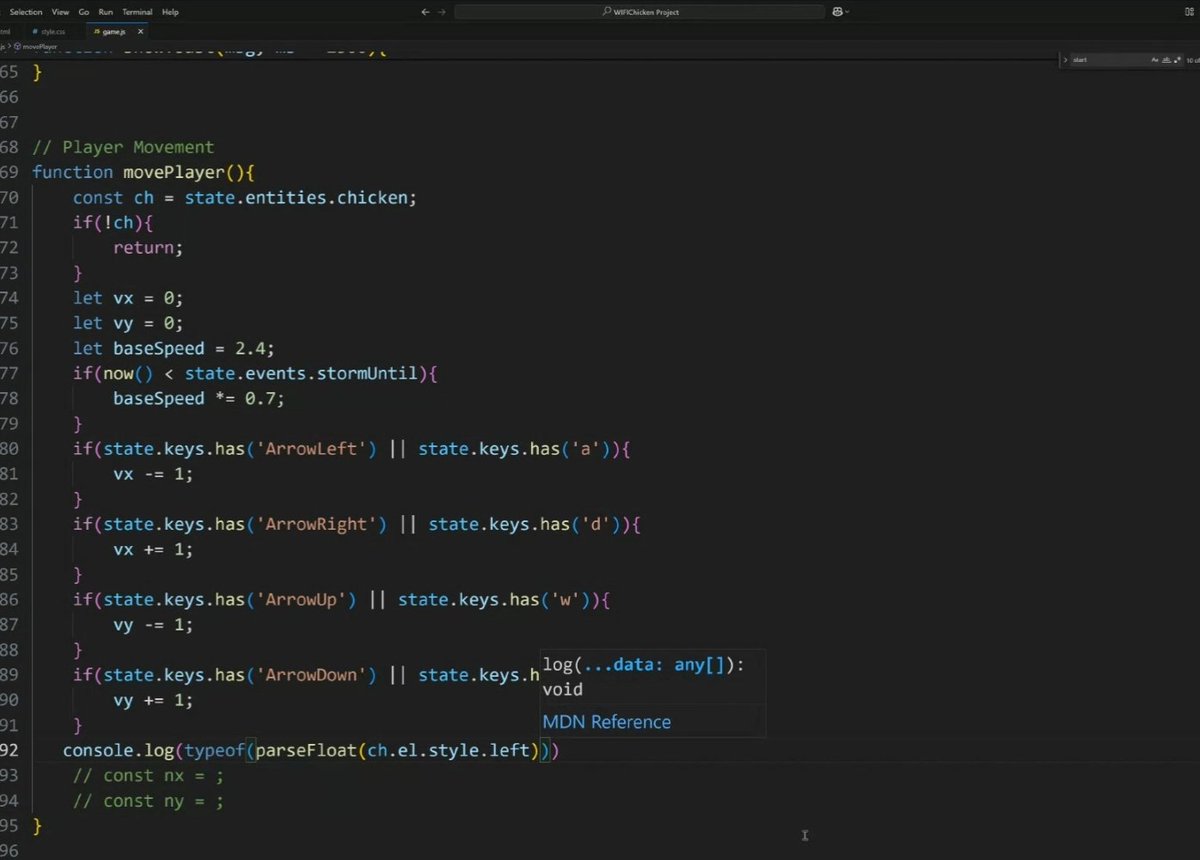Expand the find widget to show replace

[x=1066, y=60]
